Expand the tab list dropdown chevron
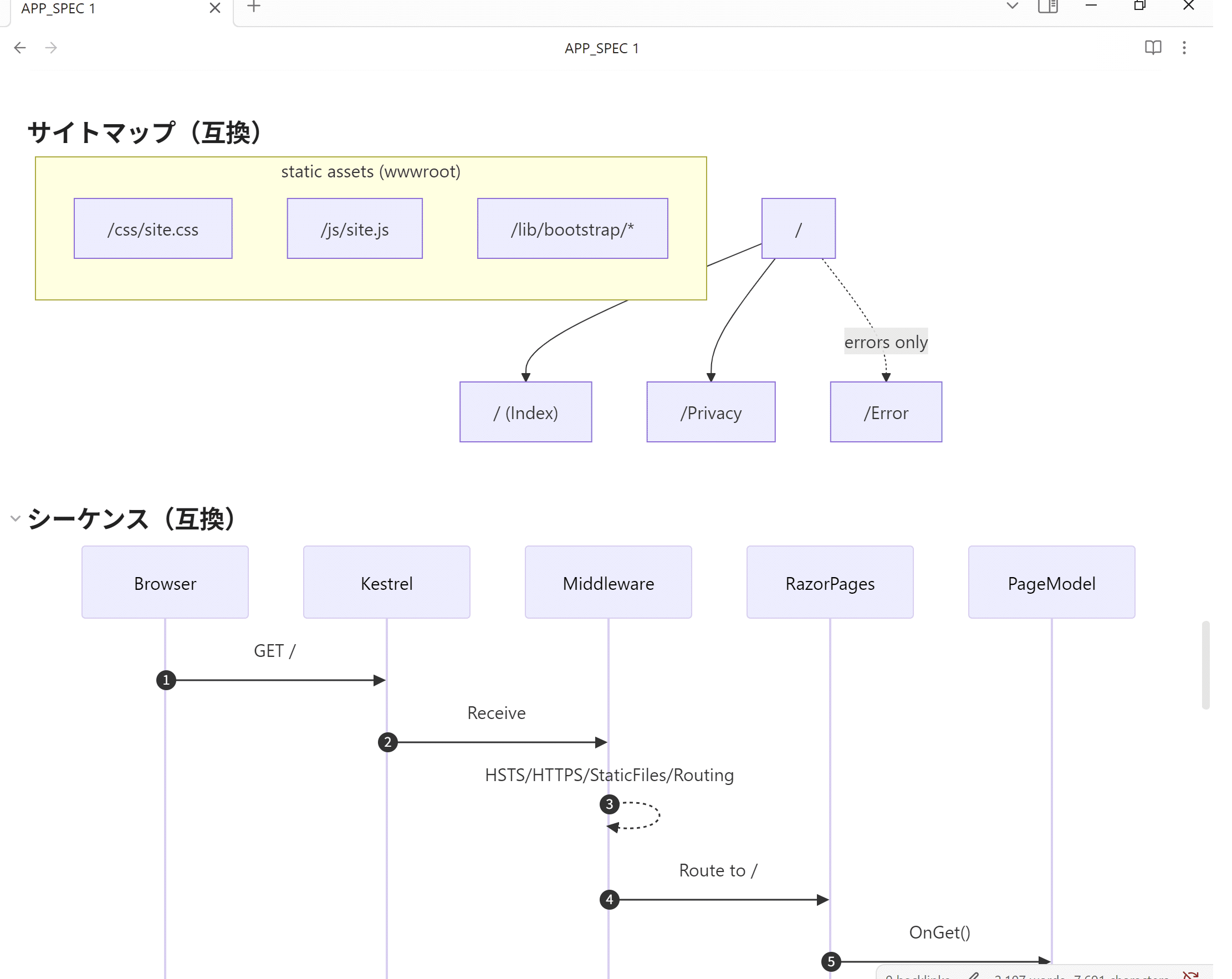The height and width of the screenshot is (979, 1232). (x=1012, y=6)
